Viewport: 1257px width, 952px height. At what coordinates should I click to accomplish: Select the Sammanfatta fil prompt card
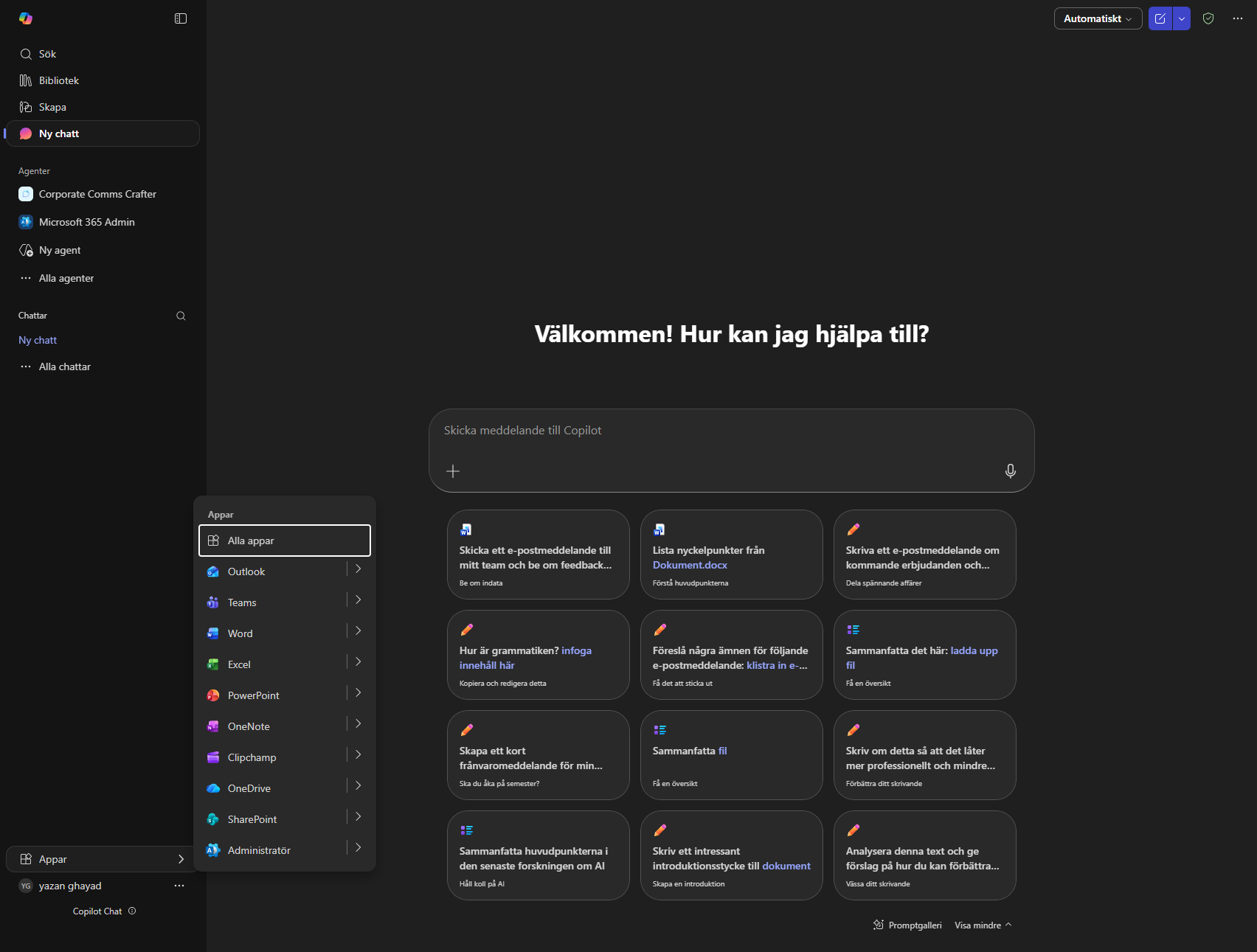731,754
